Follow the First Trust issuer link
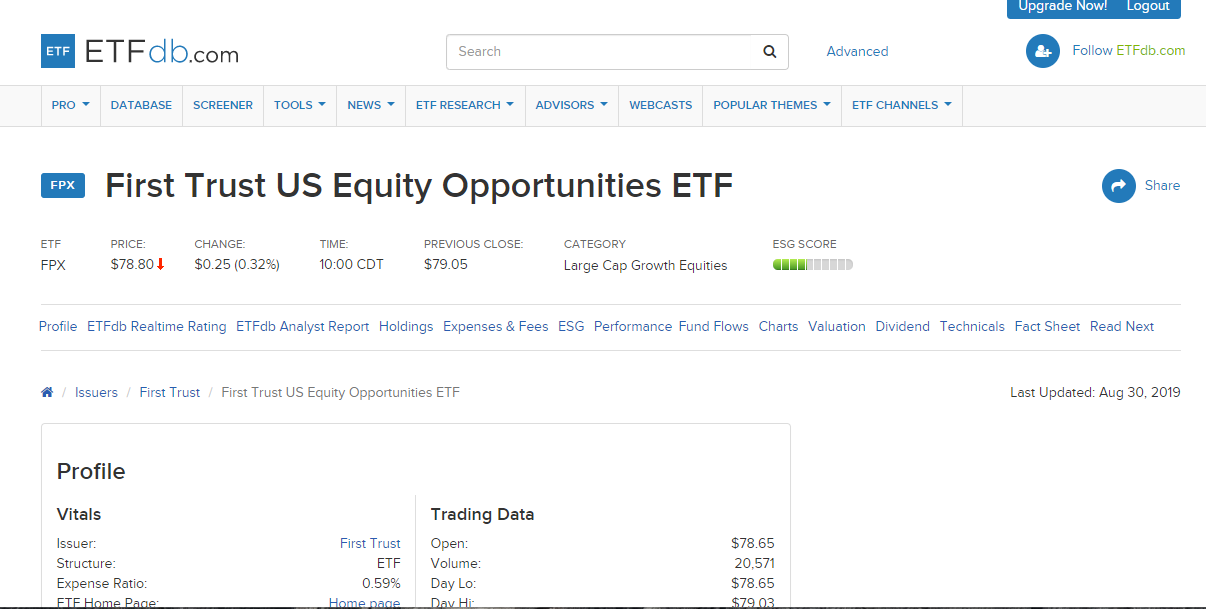The width and height of the screenshot is (1206, 609). point(370,544)
